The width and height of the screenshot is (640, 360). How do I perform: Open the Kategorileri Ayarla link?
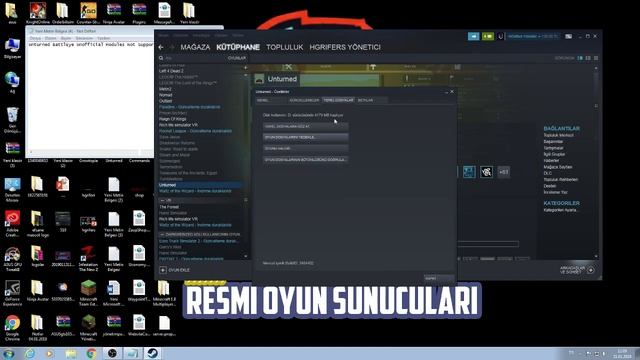click(560, 210)
